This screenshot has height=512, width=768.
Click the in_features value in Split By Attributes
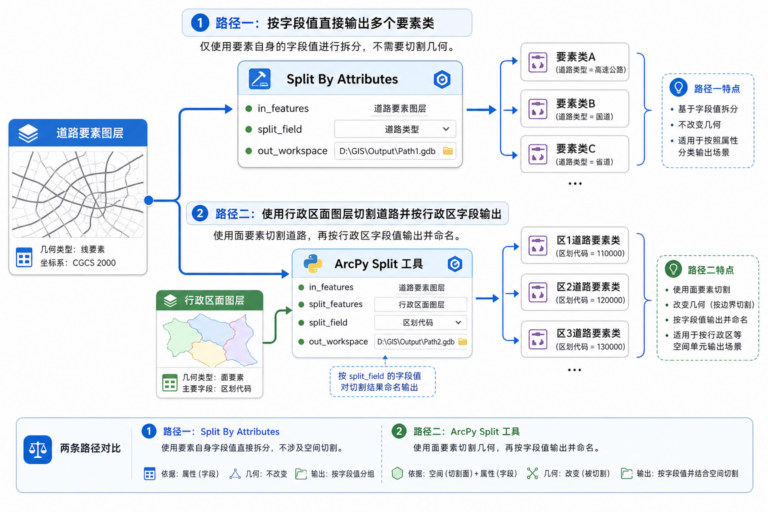(x=400, y=108)
